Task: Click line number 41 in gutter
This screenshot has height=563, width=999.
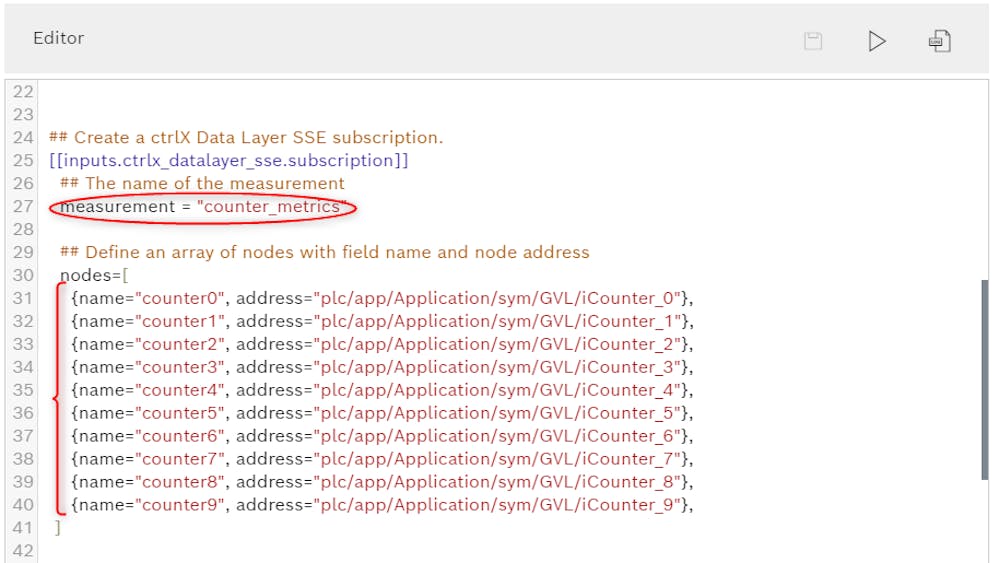Action: 23,527
